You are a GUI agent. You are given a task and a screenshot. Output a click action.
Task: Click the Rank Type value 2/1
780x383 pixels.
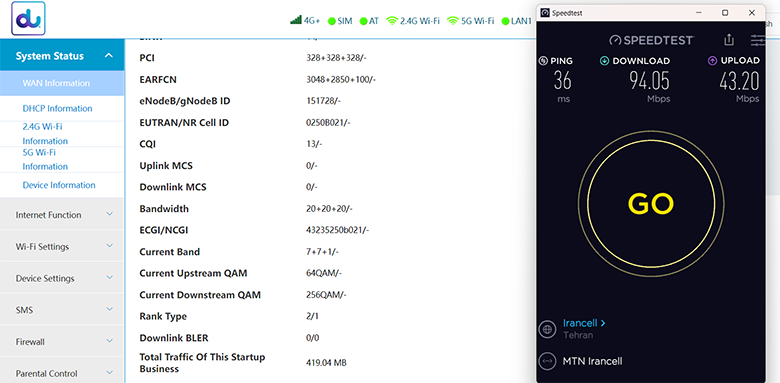click(x=312, y=316)
